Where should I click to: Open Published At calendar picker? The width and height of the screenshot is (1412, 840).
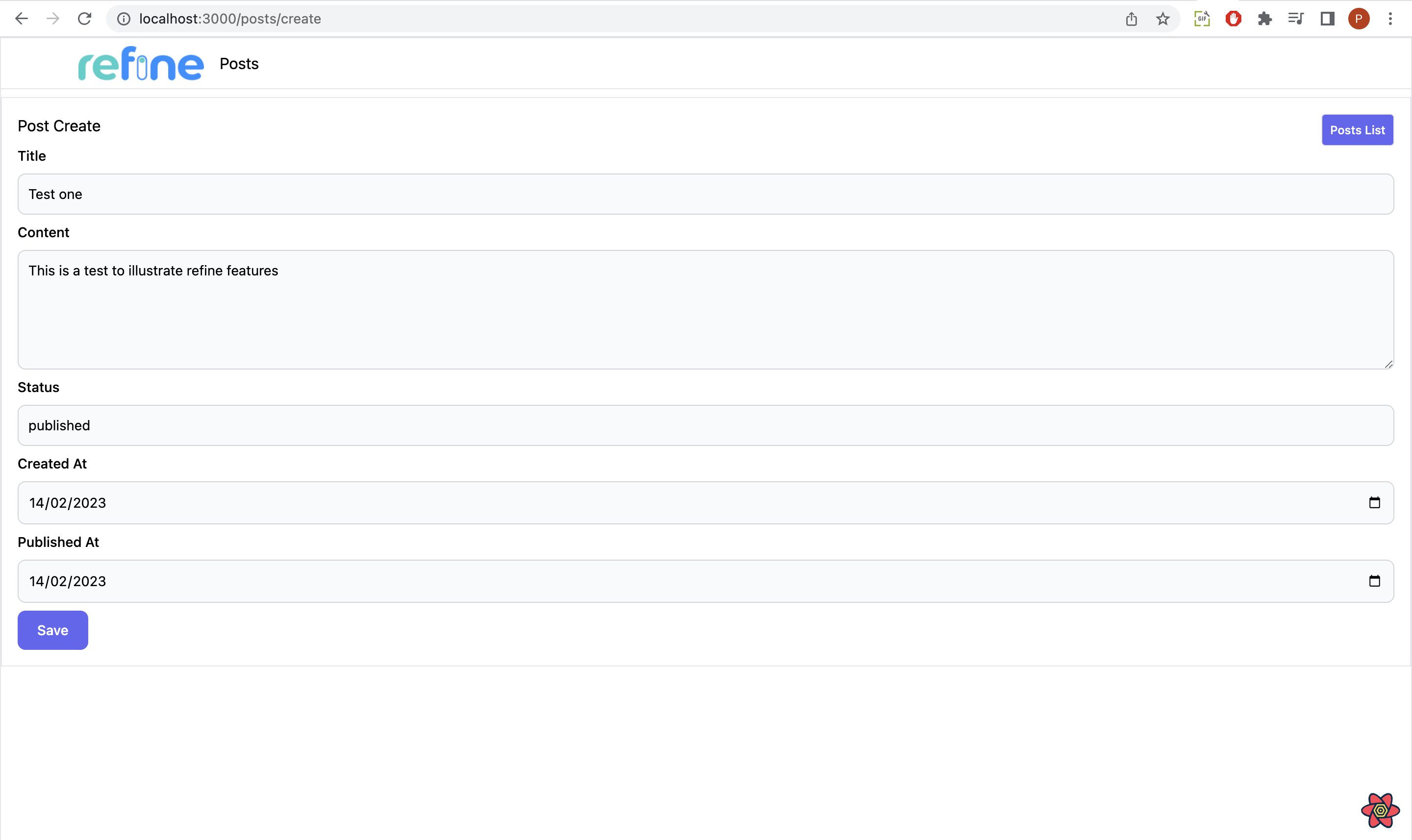pyautogui.click(x=1374, y=581)
